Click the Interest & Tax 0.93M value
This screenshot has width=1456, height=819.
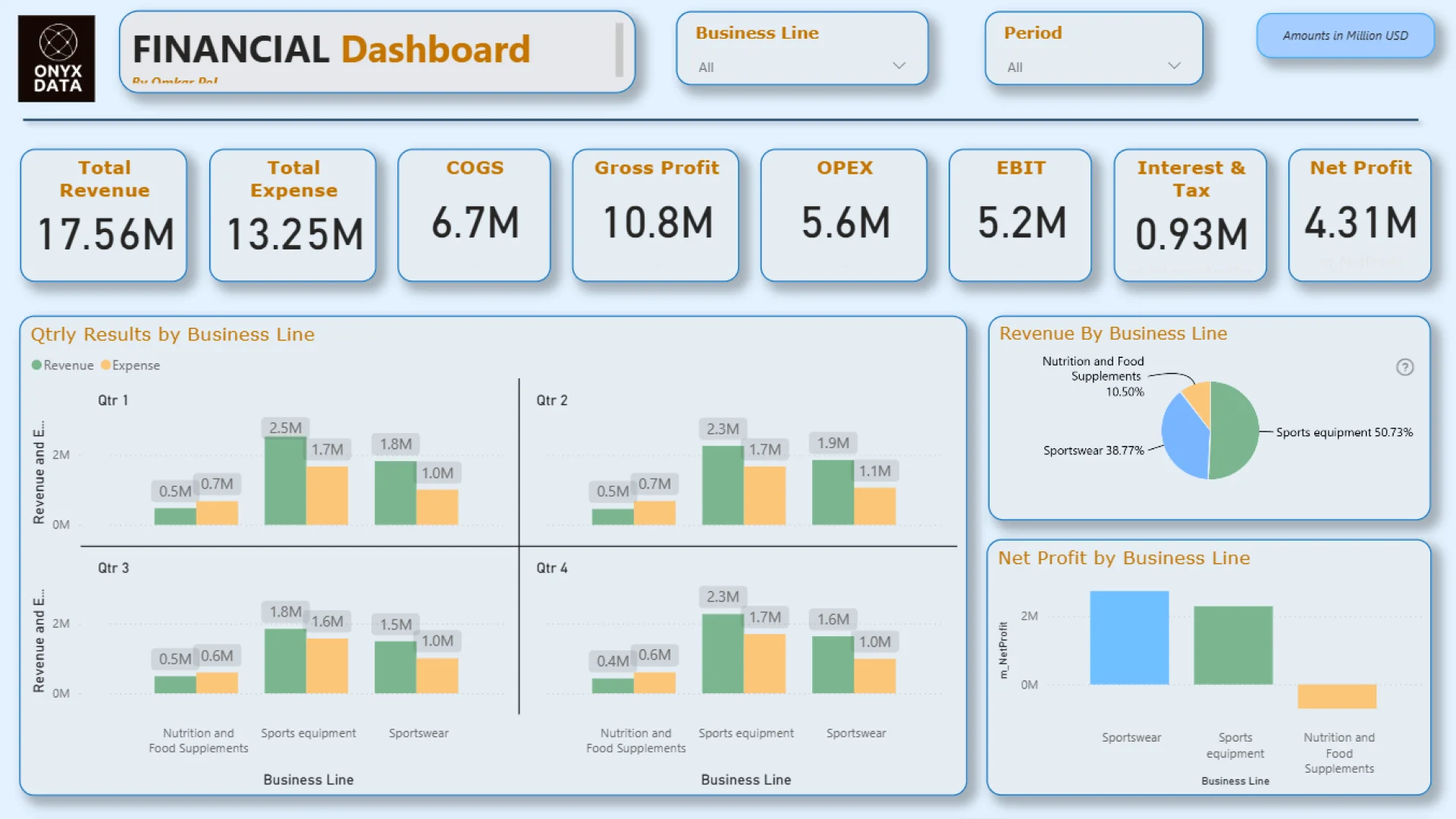(1191, 234)
